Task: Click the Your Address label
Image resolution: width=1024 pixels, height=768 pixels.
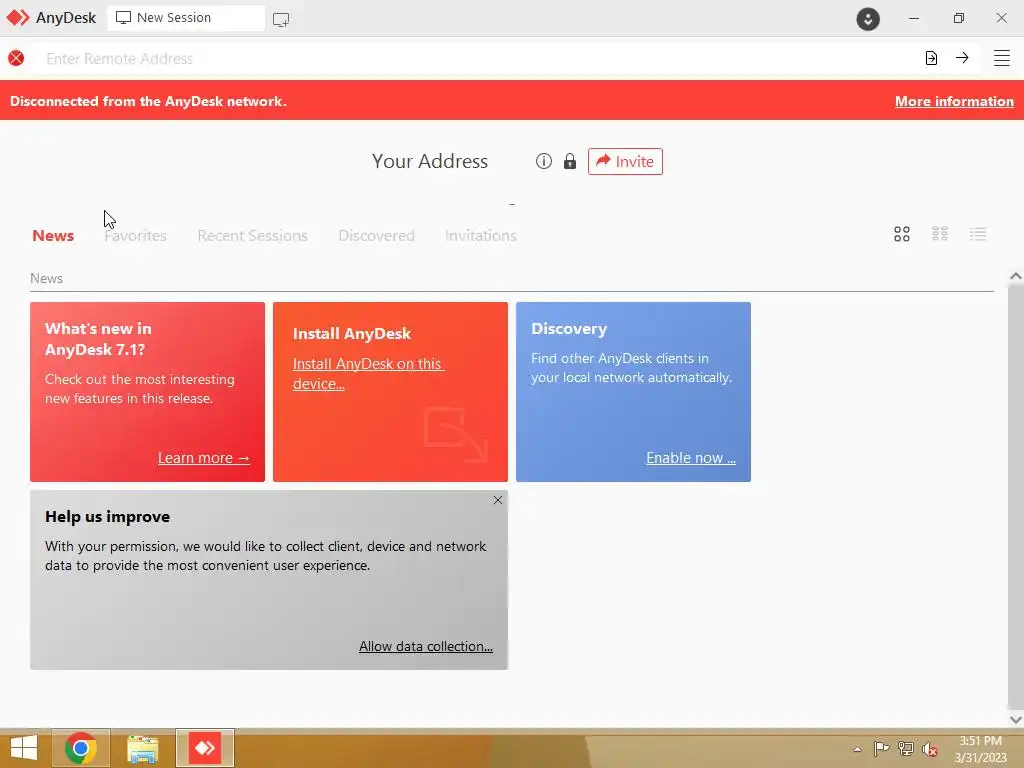Action: point(430,161)
